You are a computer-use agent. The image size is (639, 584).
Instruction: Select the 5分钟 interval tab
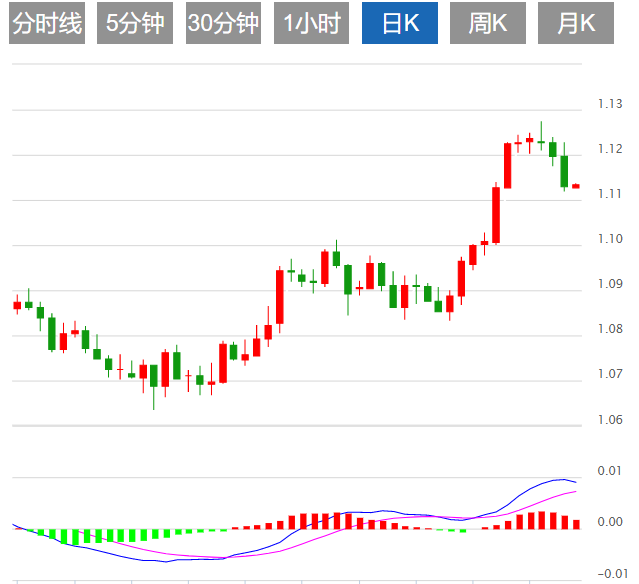pyautogui.click(x=135, y=23)
